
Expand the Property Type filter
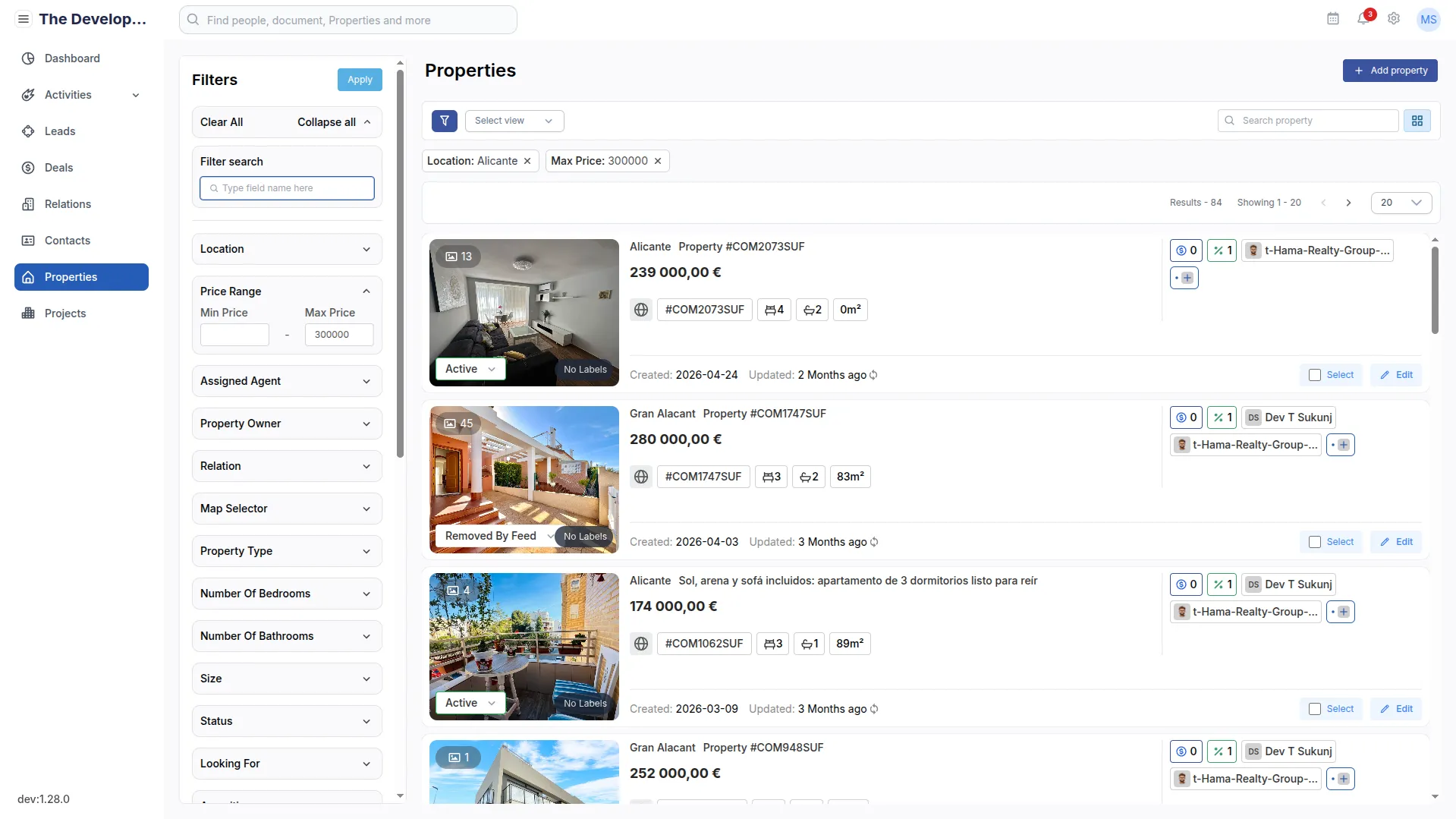[x=287, y=551]
